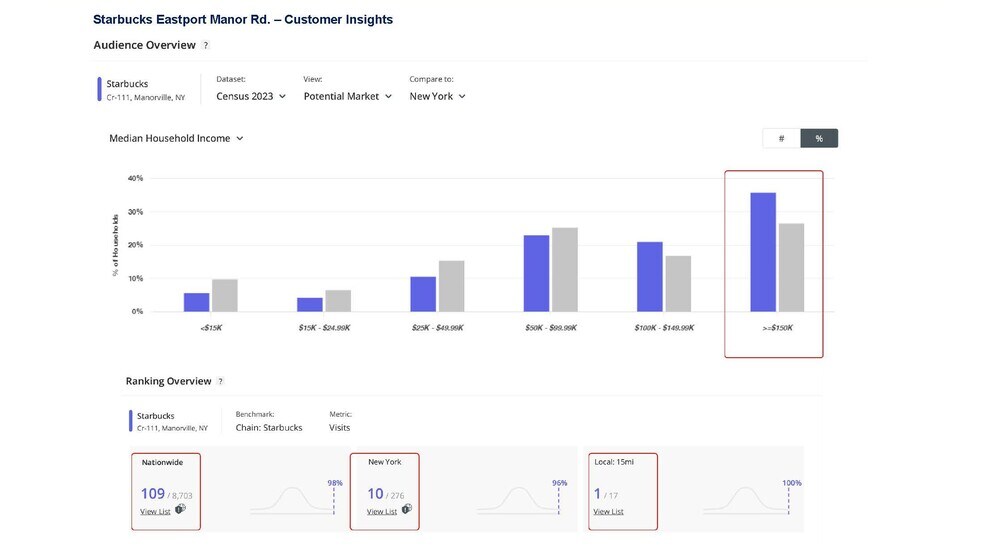Click the Starbucks Manorville label in Audience Overview
Image resolution: width=984 pixels, height=549 pixels.
coord(146,90)
